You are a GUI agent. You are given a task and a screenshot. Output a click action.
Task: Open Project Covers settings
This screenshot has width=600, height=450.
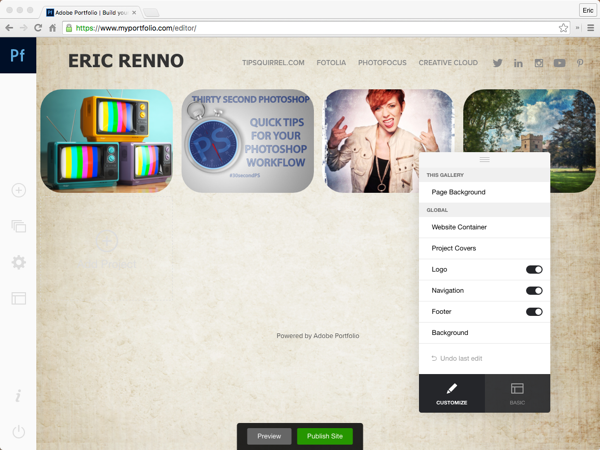pos(484,248)
